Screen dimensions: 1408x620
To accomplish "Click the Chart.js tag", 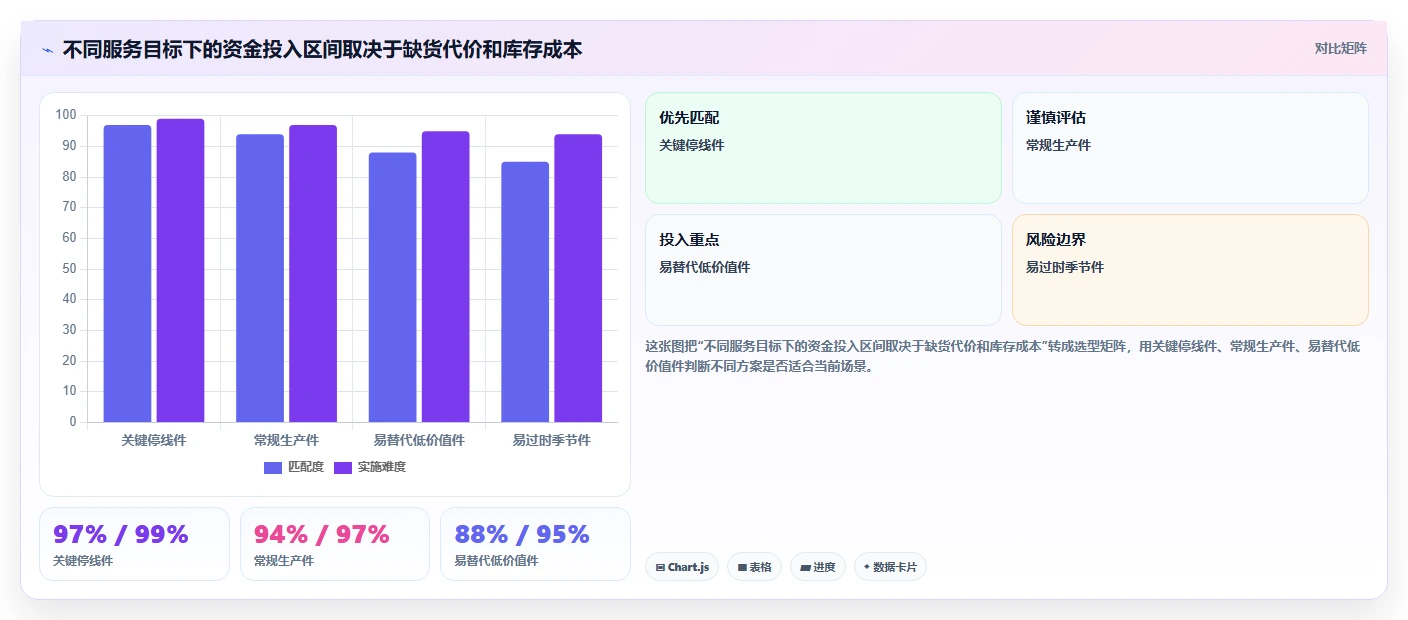I will [x=682, y=567].
